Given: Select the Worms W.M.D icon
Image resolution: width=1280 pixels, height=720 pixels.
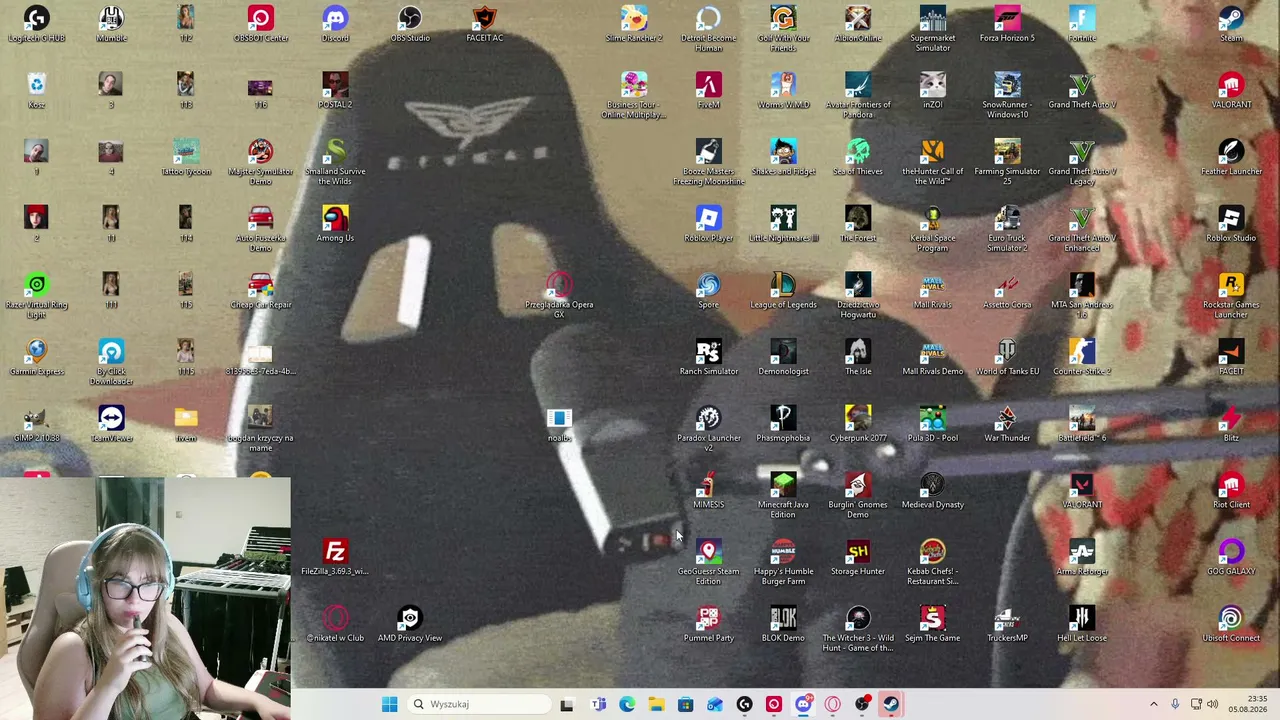Looking at the screenshot, I should coord(783,91).
